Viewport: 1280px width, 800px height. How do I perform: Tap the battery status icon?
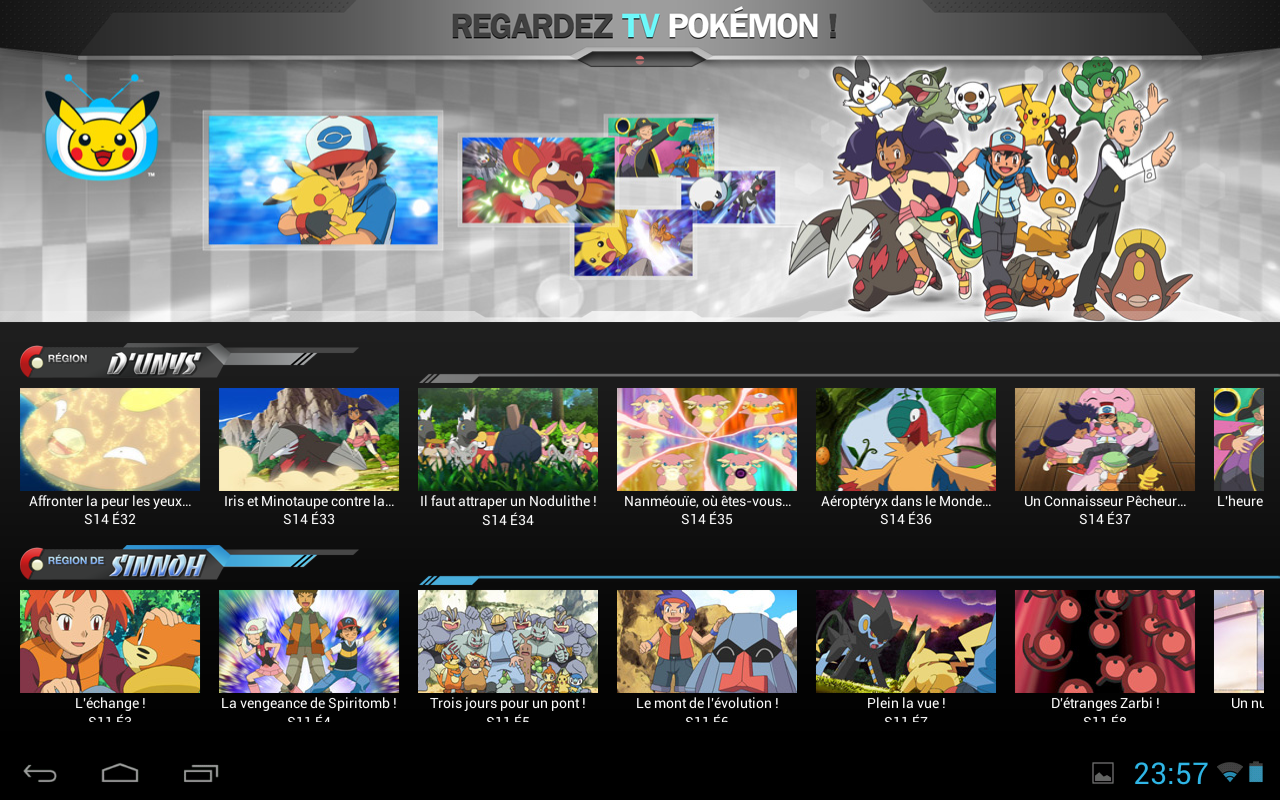1256,772
